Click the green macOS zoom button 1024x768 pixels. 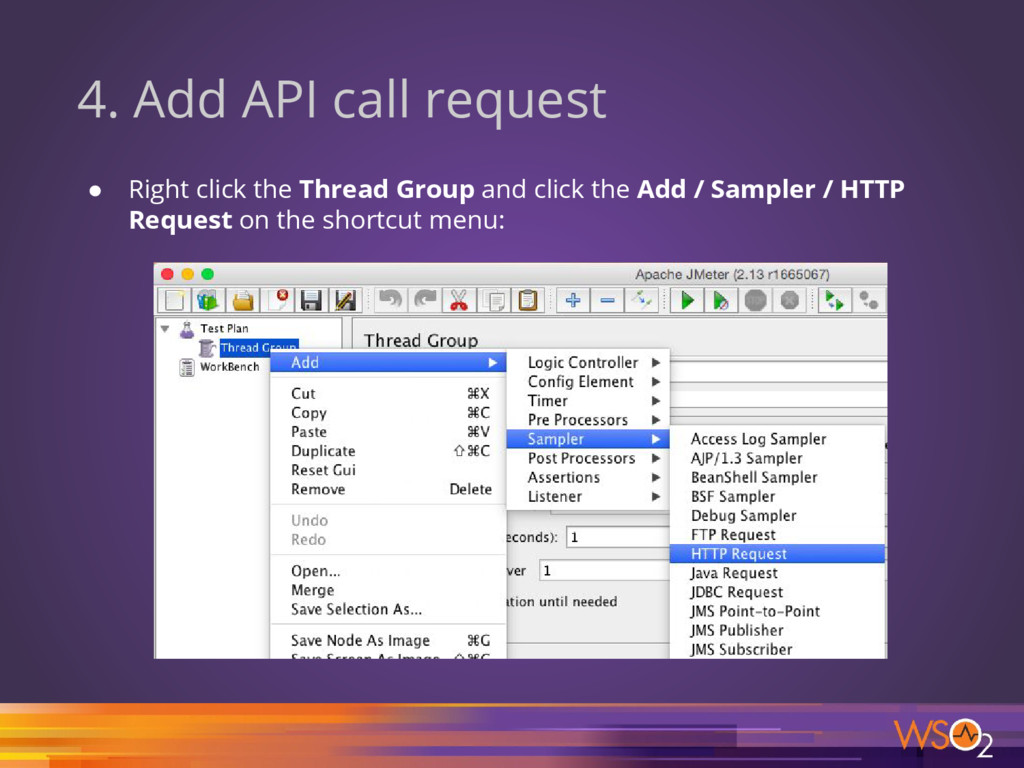208,274
